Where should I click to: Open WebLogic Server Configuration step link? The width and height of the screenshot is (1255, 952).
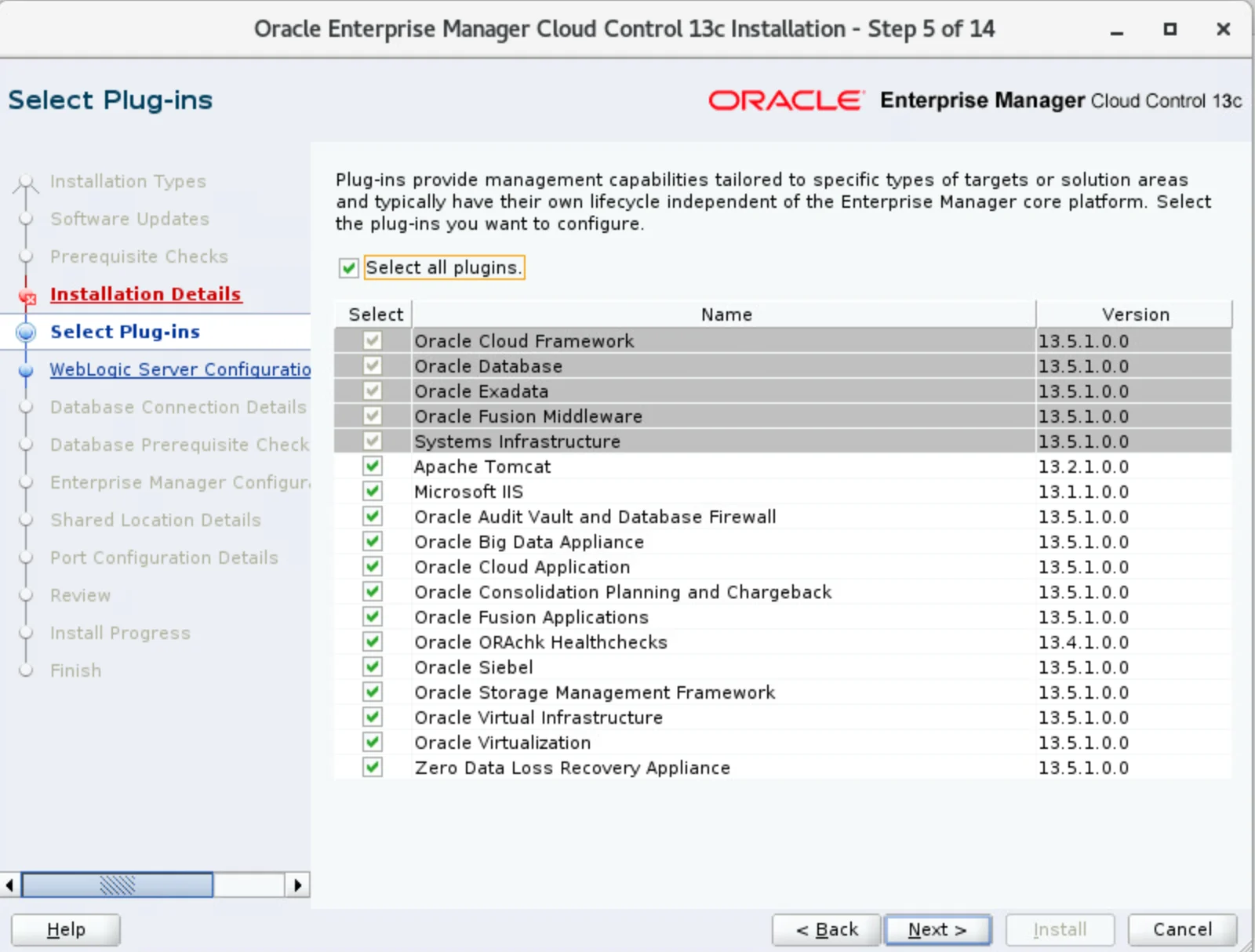click(180, 369)
